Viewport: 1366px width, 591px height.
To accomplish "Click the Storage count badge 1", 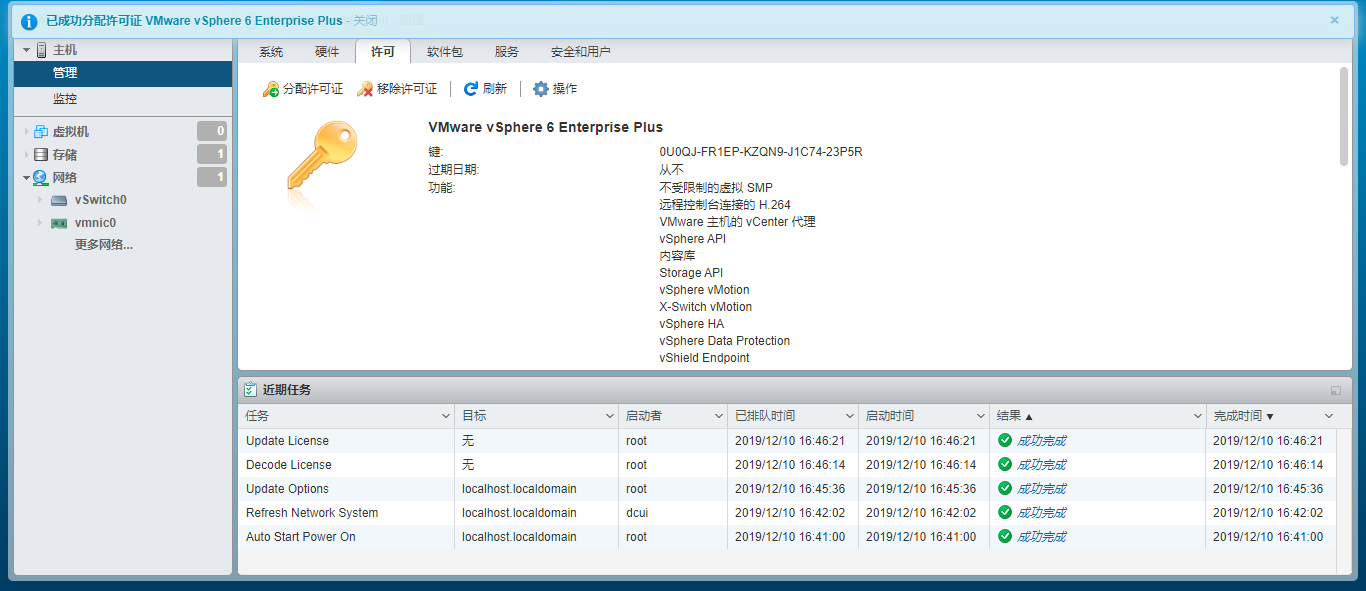I will tap(212, 154).
